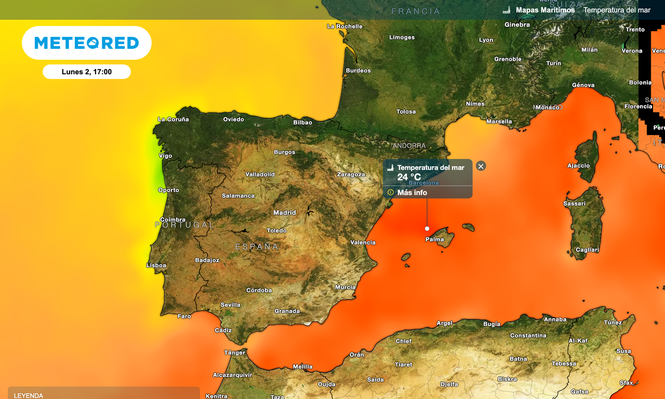
Task: Click the Cádiz city label
Action: point(223,330)
